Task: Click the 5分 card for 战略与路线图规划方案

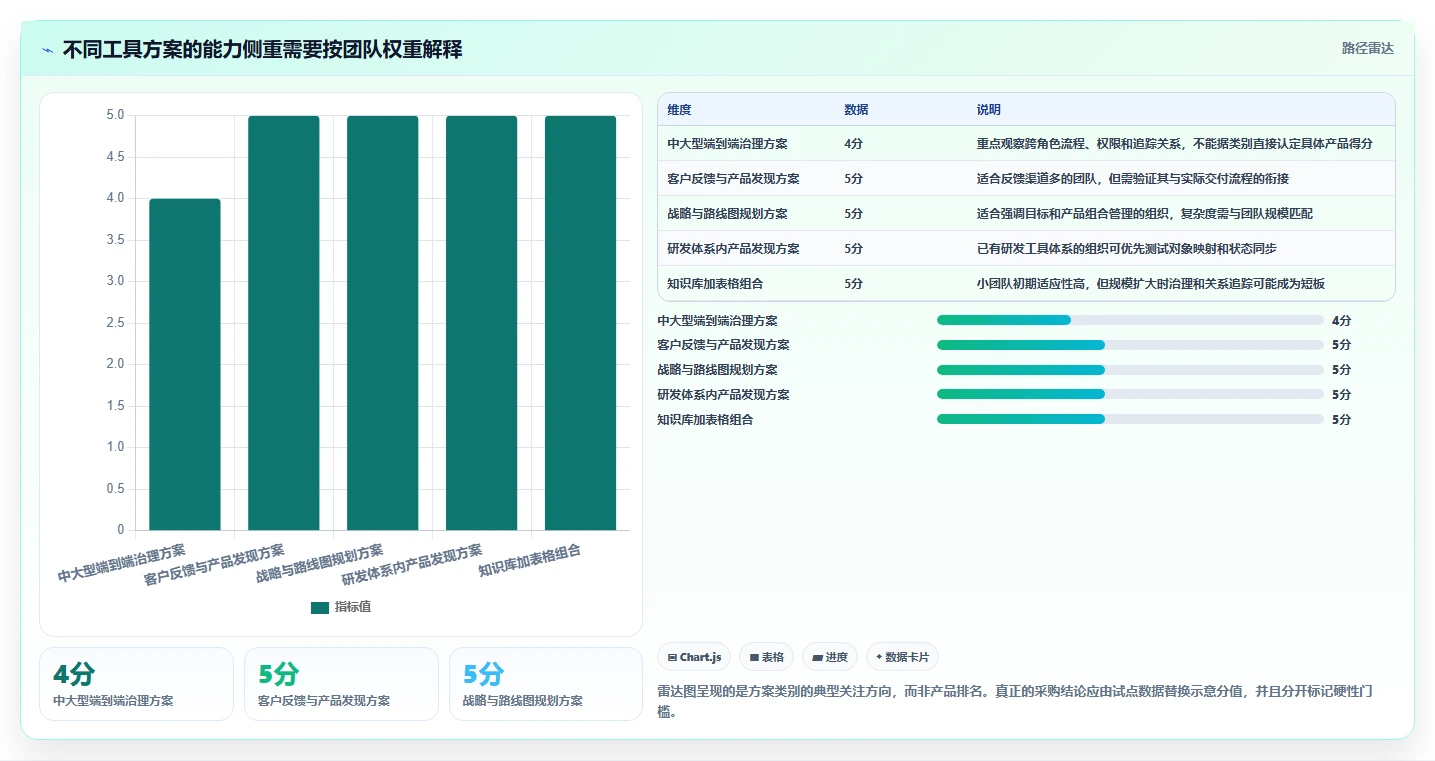Action: [546, 684]
